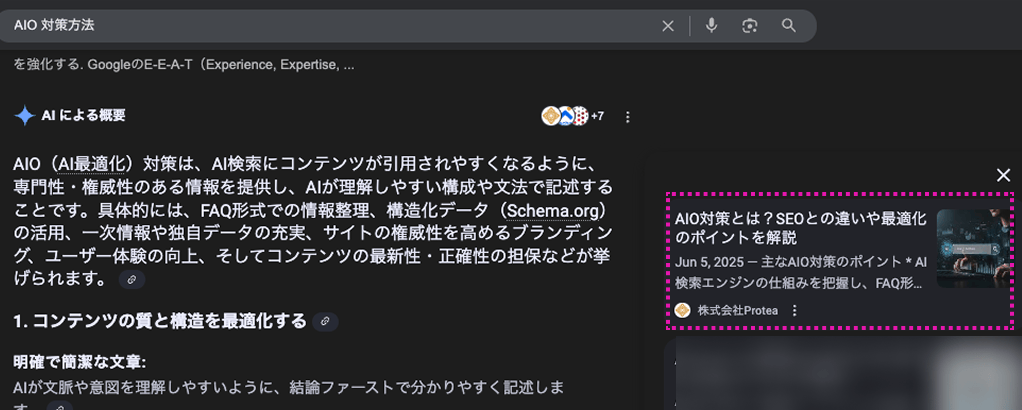Open the AIO article thumbnail image
This screenshot has width=1022, height=410.
click(x=974, y=248)
